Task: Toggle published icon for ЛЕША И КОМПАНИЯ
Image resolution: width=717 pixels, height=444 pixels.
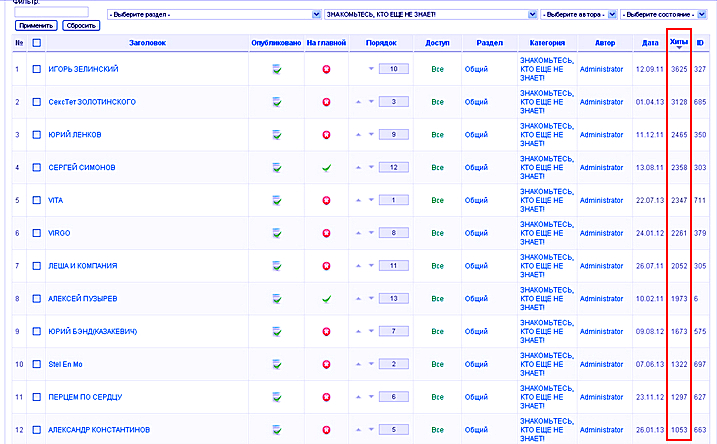Action: pyautogui.click(x=277, y=266)
